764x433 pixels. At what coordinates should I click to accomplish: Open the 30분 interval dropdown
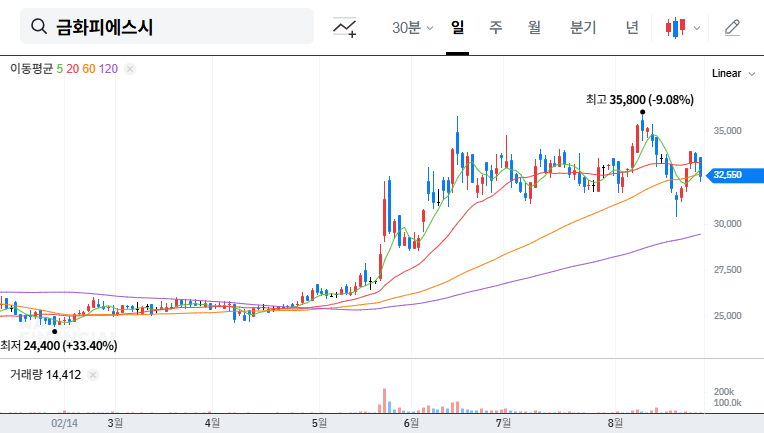coord(412,28)
